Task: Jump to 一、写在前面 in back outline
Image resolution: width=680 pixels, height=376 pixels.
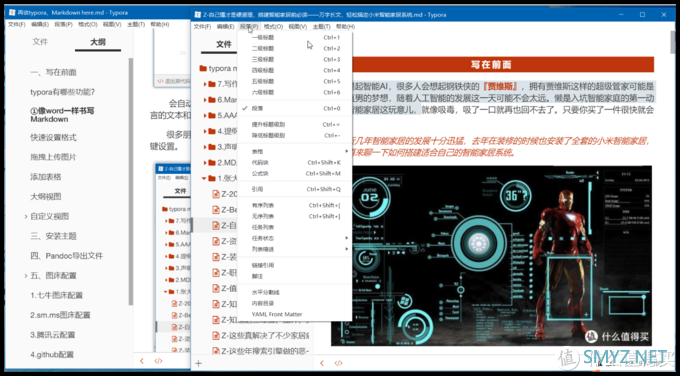Action: (53, 72)
